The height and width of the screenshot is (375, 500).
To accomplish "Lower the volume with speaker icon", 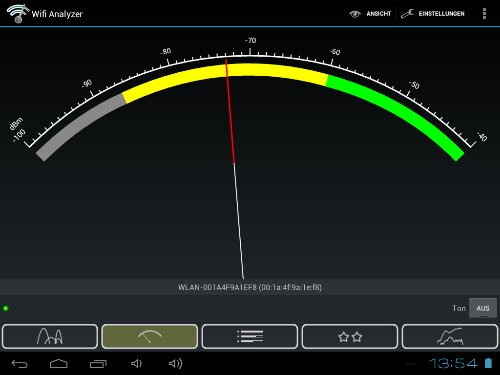I will (136, 363).
